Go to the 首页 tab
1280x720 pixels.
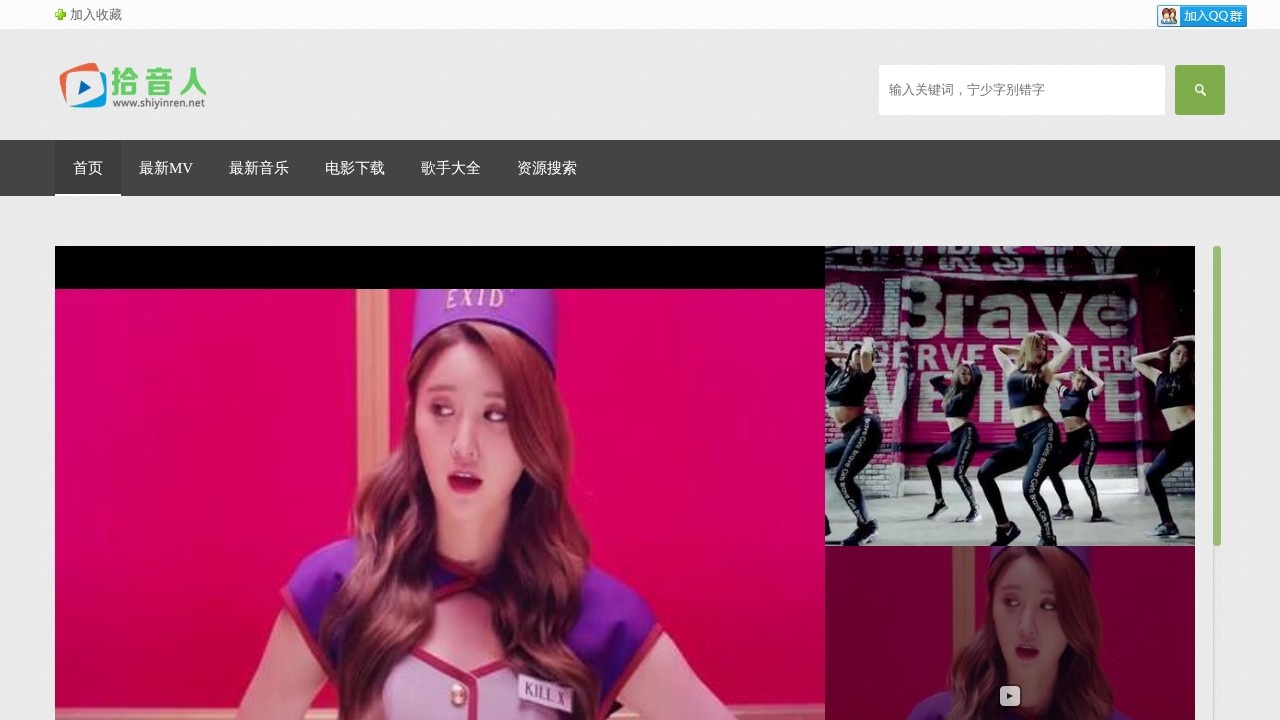click(x=88, y=168)
